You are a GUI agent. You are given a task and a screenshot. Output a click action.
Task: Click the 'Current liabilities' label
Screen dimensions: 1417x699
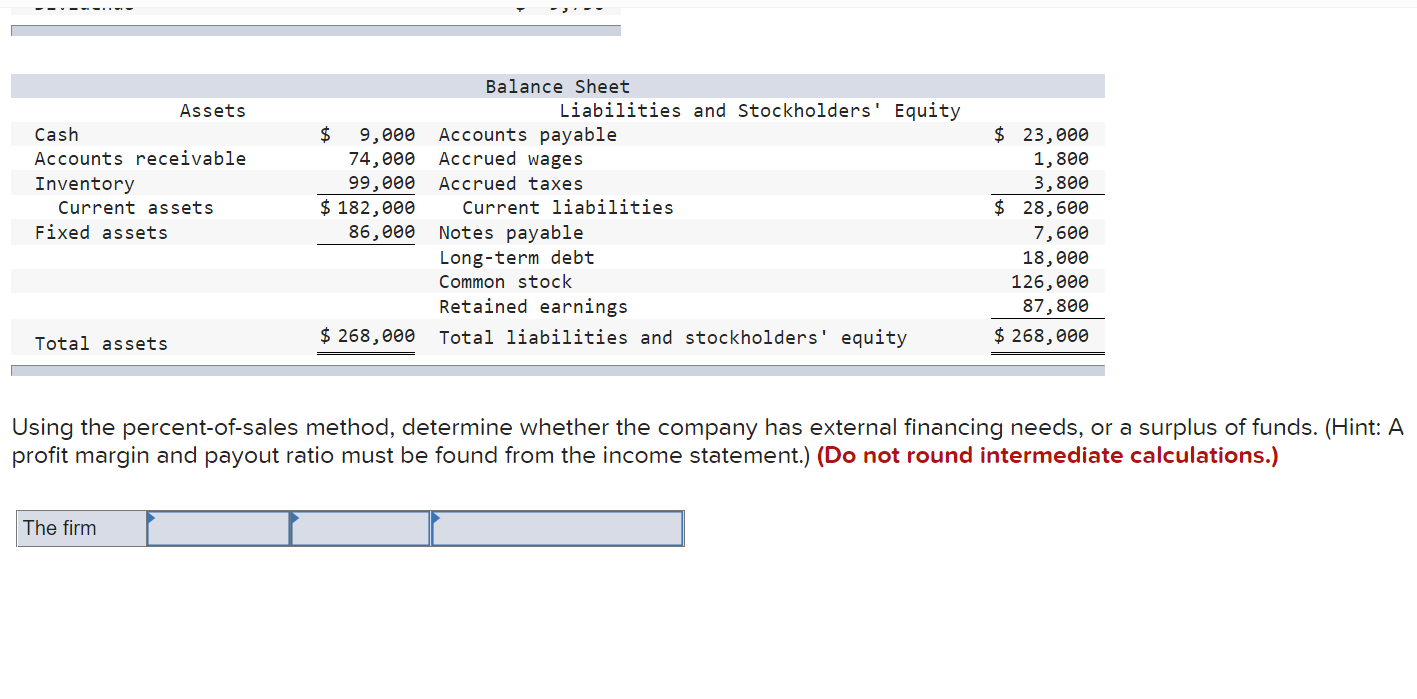[567, 208]
